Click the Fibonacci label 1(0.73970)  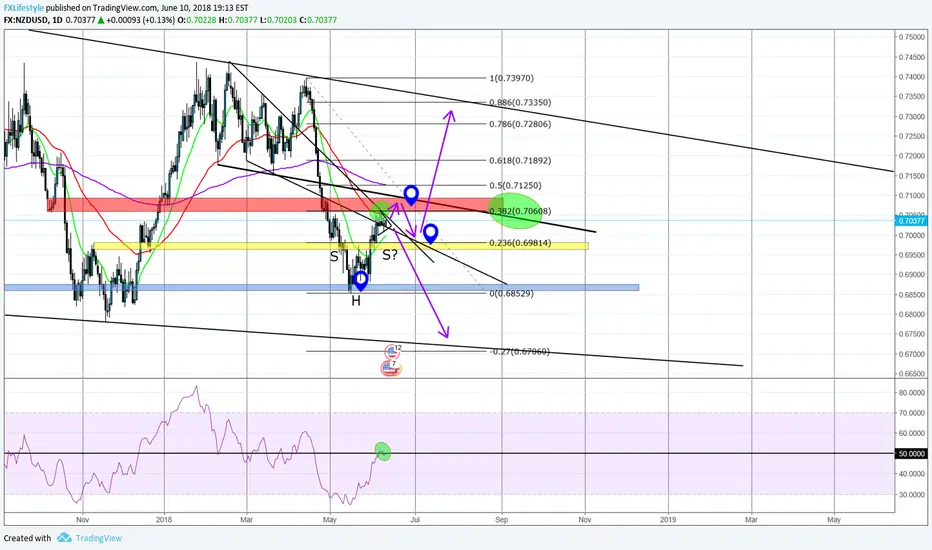click(512, 78)
